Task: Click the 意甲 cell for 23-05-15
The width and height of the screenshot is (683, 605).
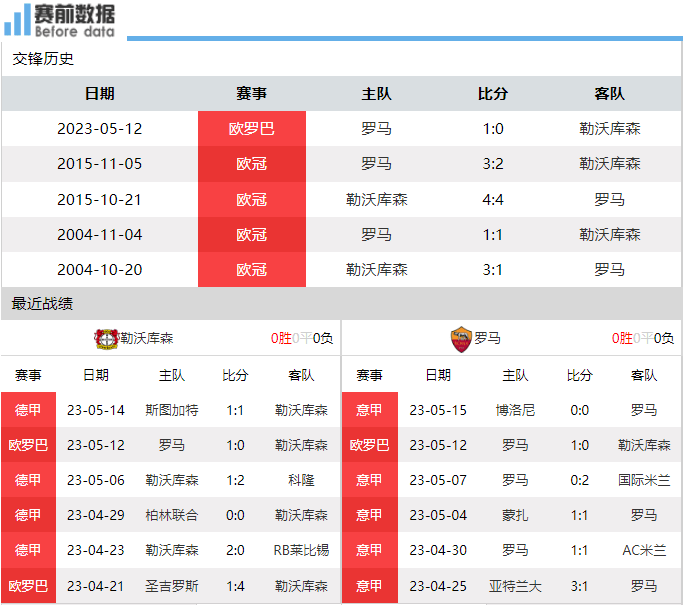Action: [x=370, y=410]
